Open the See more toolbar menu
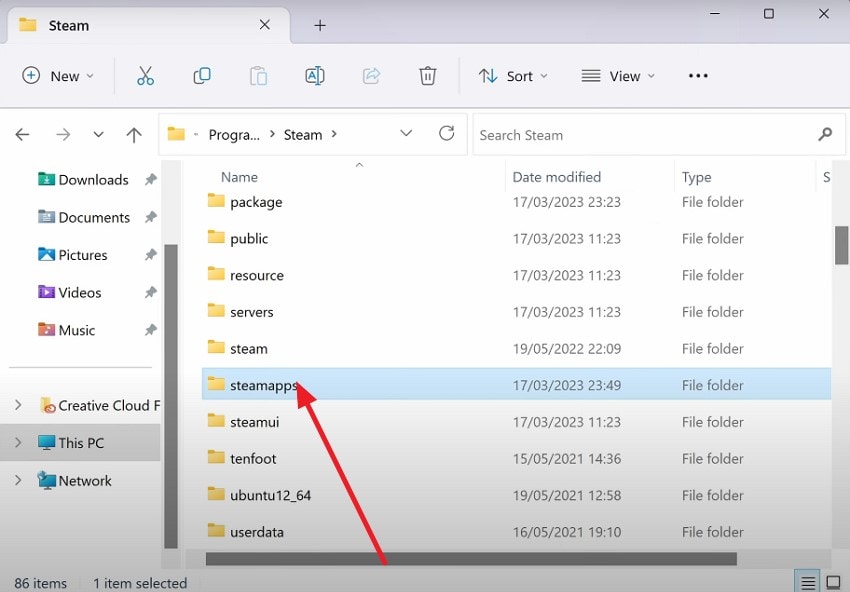The width and height of the screenshot is (850, 592). click(697, 75)
